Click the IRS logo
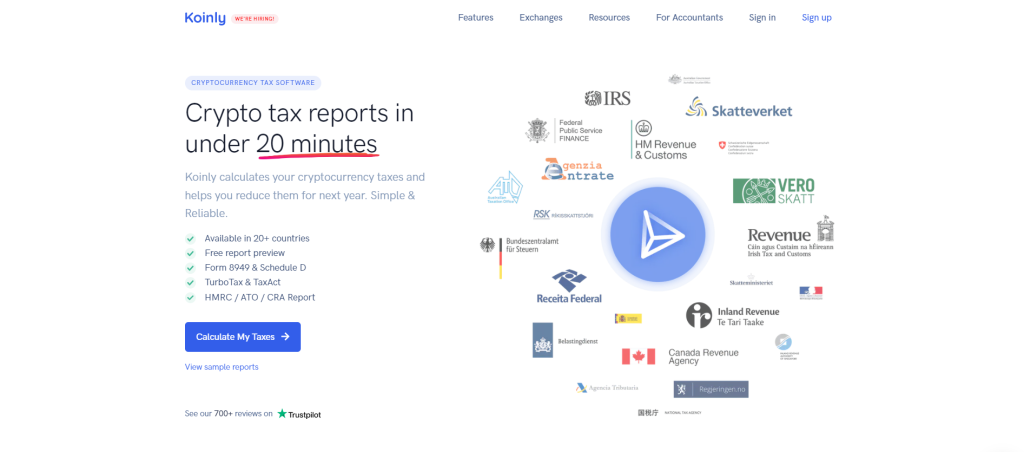 pos(607,99)
